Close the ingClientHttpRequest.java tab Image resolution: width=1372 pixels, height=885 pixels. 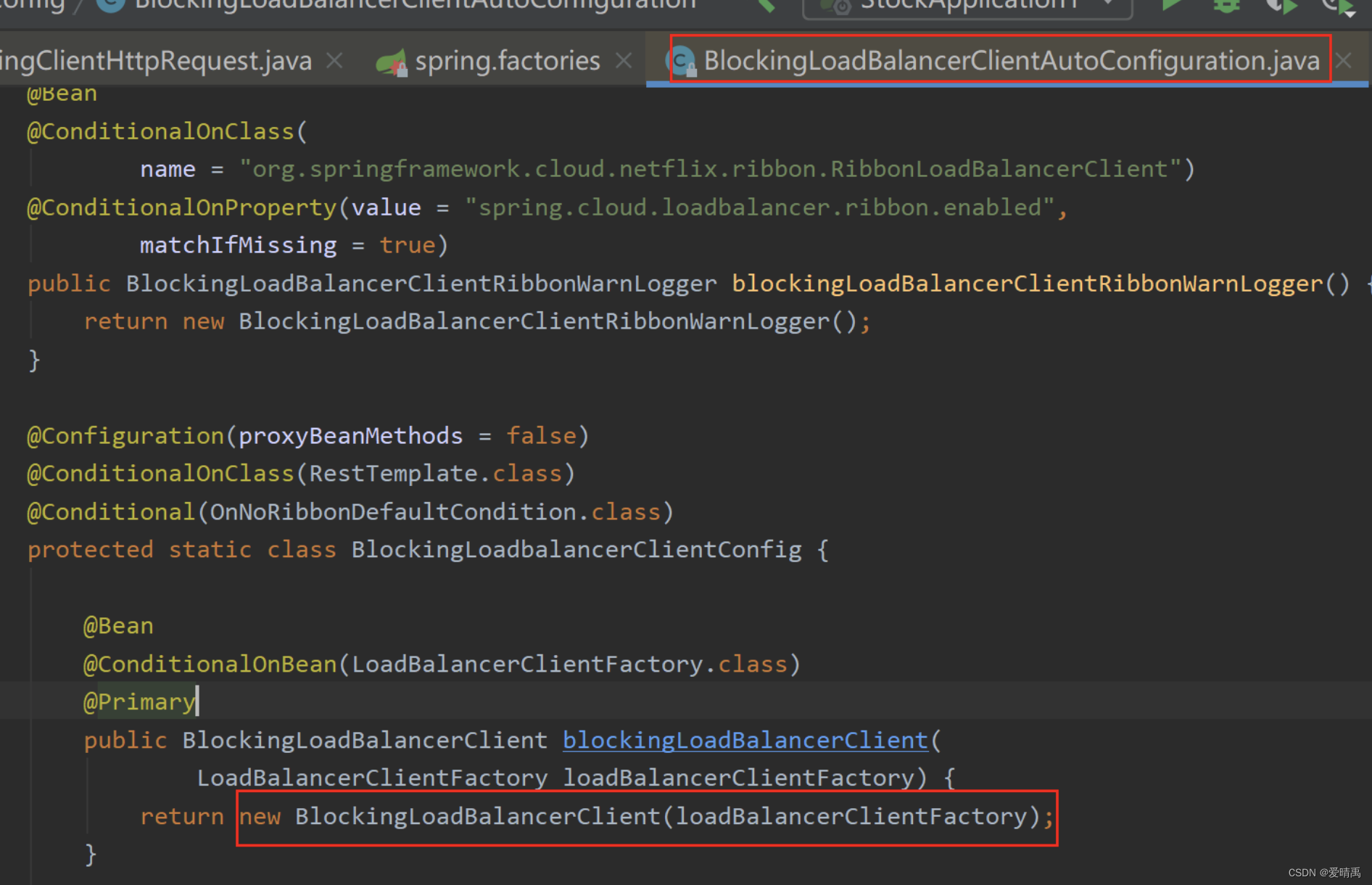tap(334, 60)
